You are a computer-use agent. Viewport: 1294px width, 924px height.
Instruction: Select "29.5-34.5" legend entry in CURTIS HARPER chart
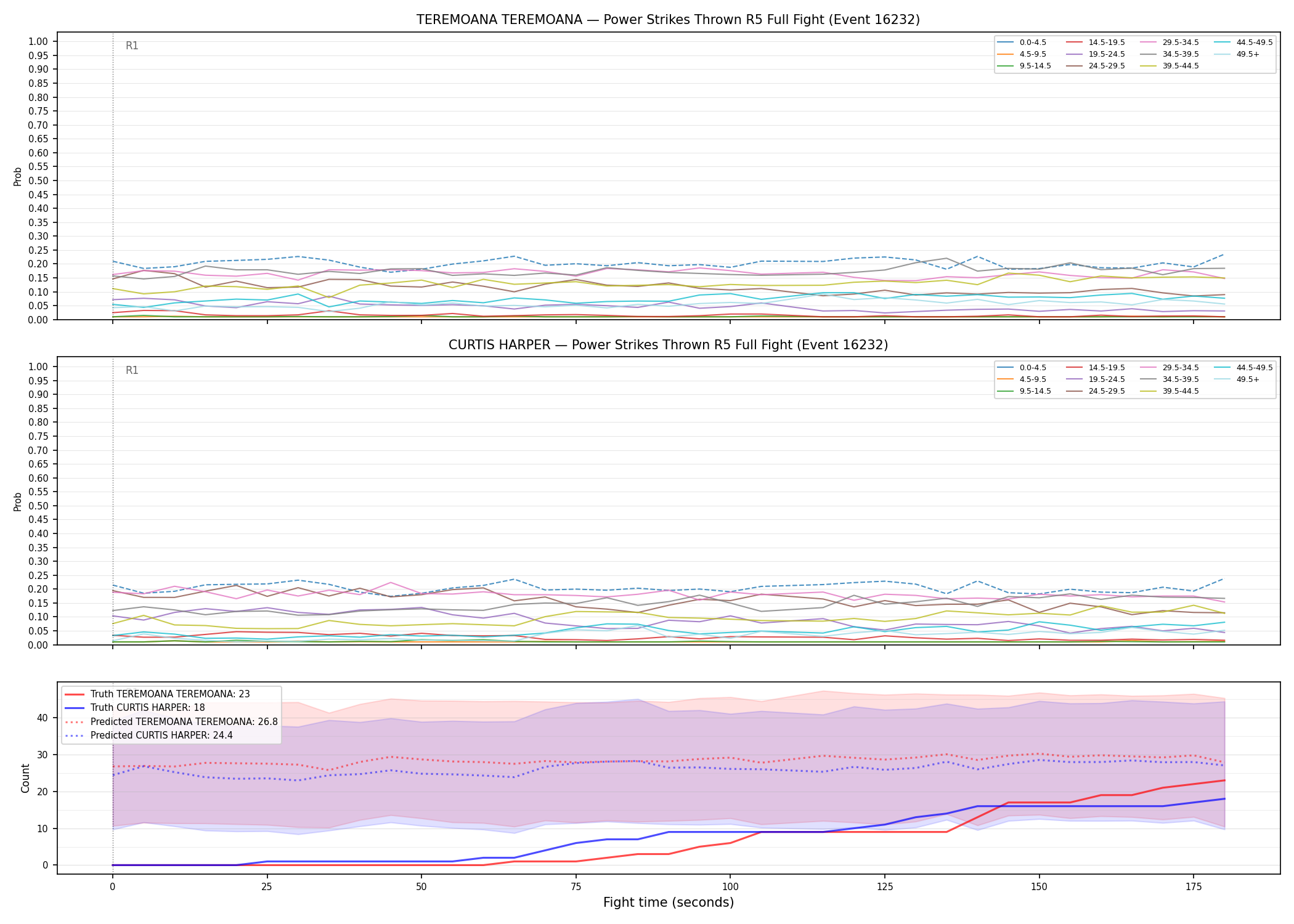(x=1170, y=368)
